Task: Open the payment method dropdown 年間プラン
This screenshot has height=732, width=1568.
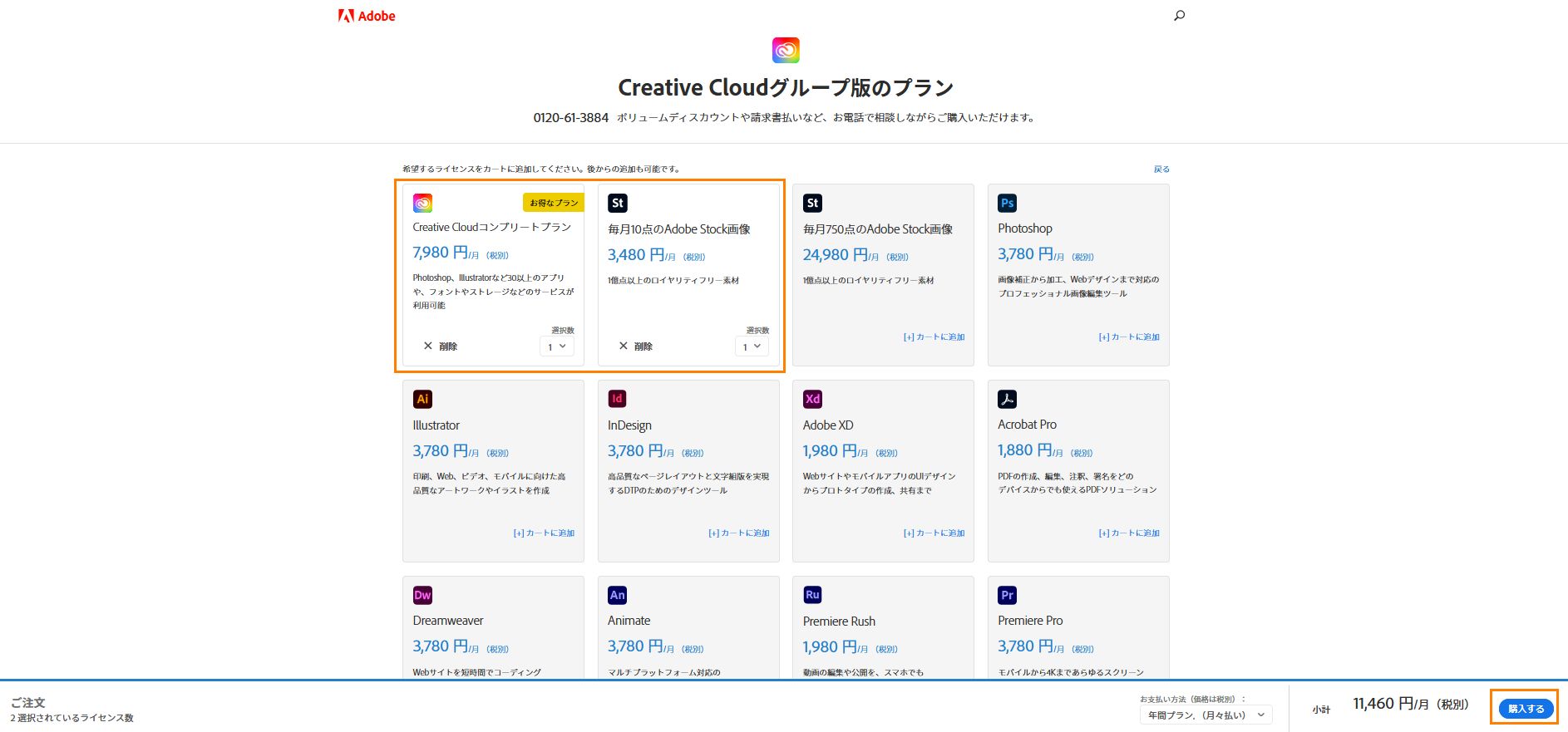Action: pyautogui.click(x=1206, y=715)
